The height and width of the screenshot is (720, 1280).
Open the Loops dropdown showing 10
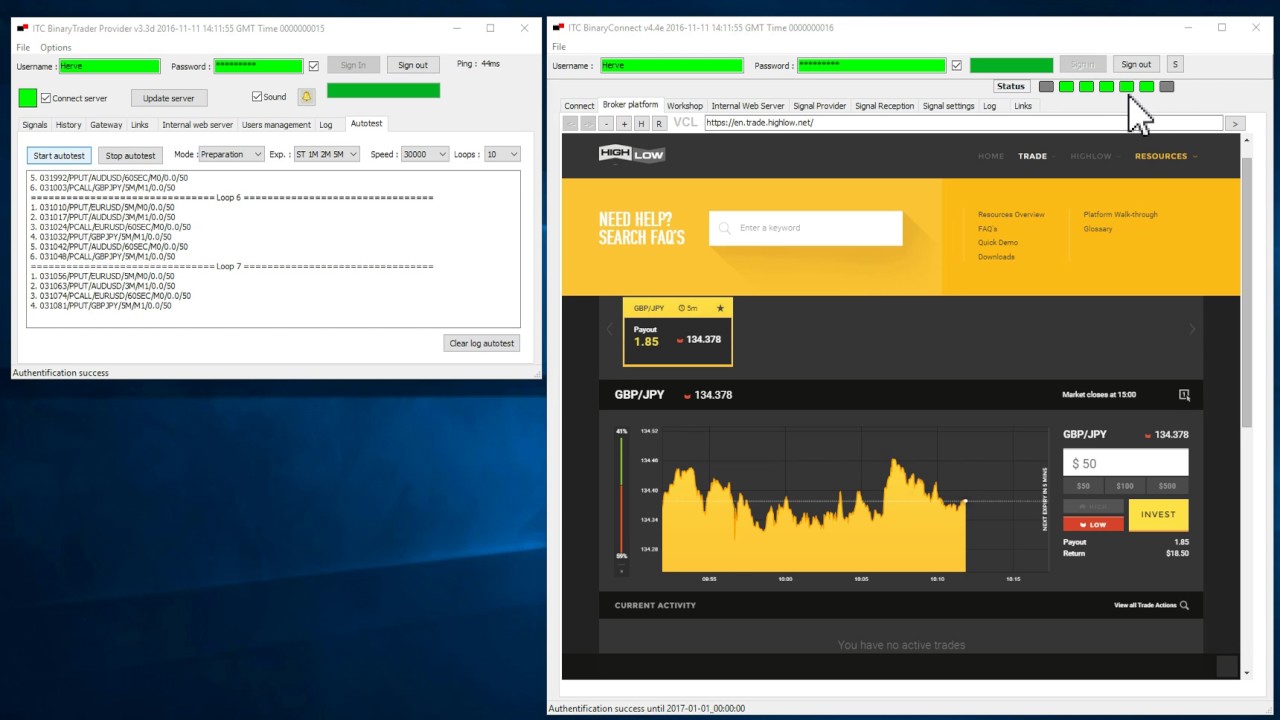[x=502, y=154]
